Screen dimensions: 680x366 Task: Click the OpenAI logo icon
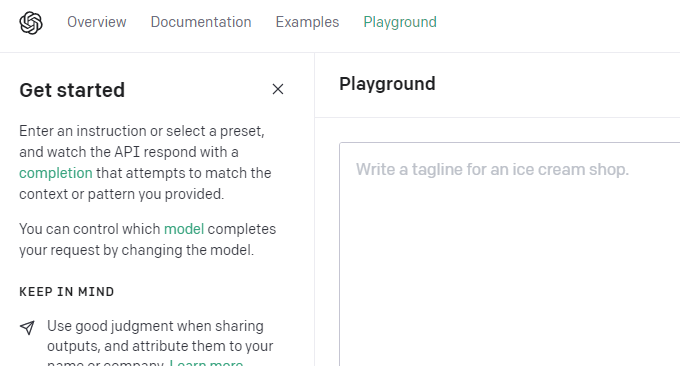click(31, 23)
